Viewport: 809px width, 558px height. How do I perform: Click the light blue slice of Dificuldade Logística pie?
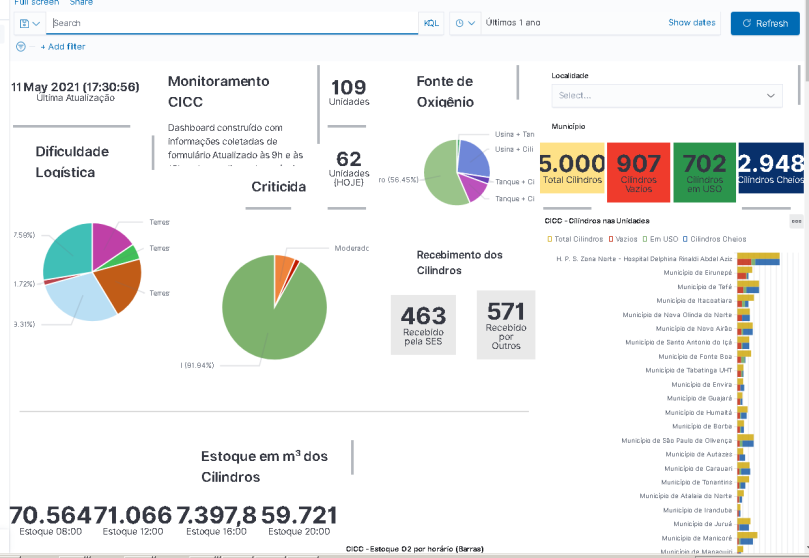pyautogui.click(x=80, y=298)
